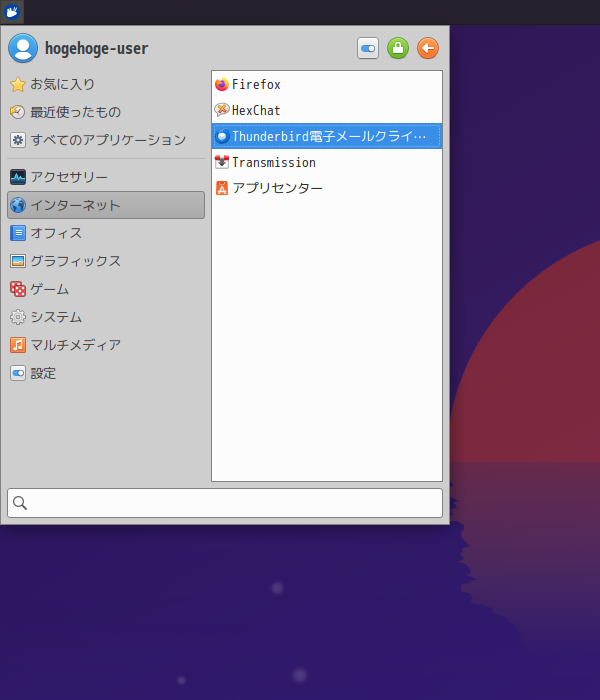
Task: Launch HexChat from the application list
Action: (x=327, y=110)
